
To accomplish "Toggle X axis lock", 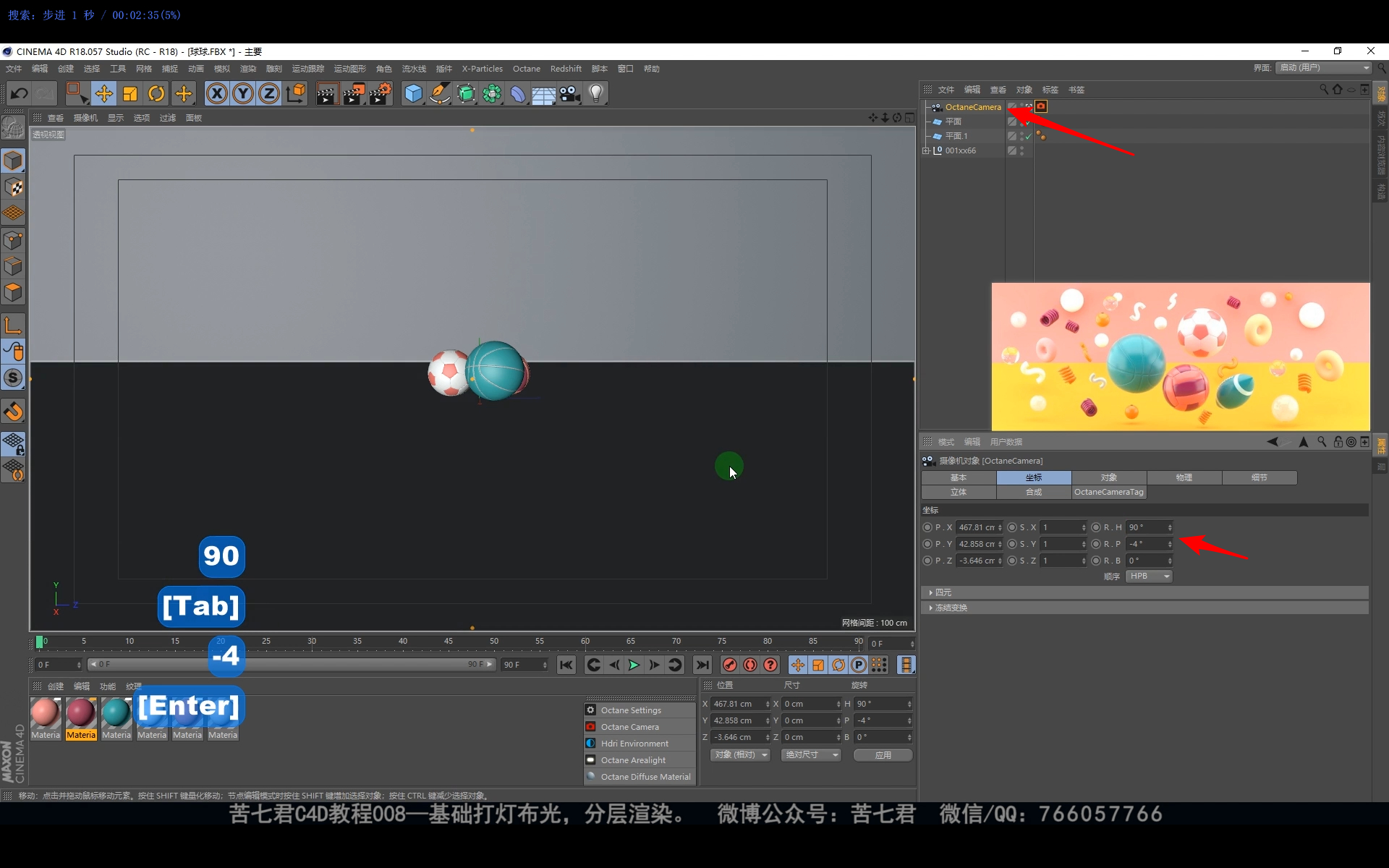I will tap(216, 93).
